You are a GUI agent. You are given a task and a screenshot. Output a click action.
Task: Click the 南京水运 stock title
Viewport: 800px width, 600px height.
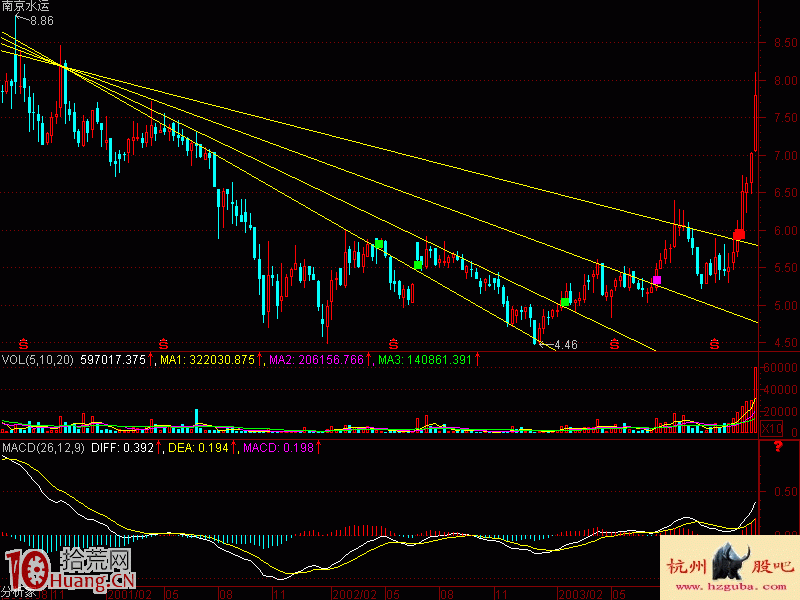[26, 6]
